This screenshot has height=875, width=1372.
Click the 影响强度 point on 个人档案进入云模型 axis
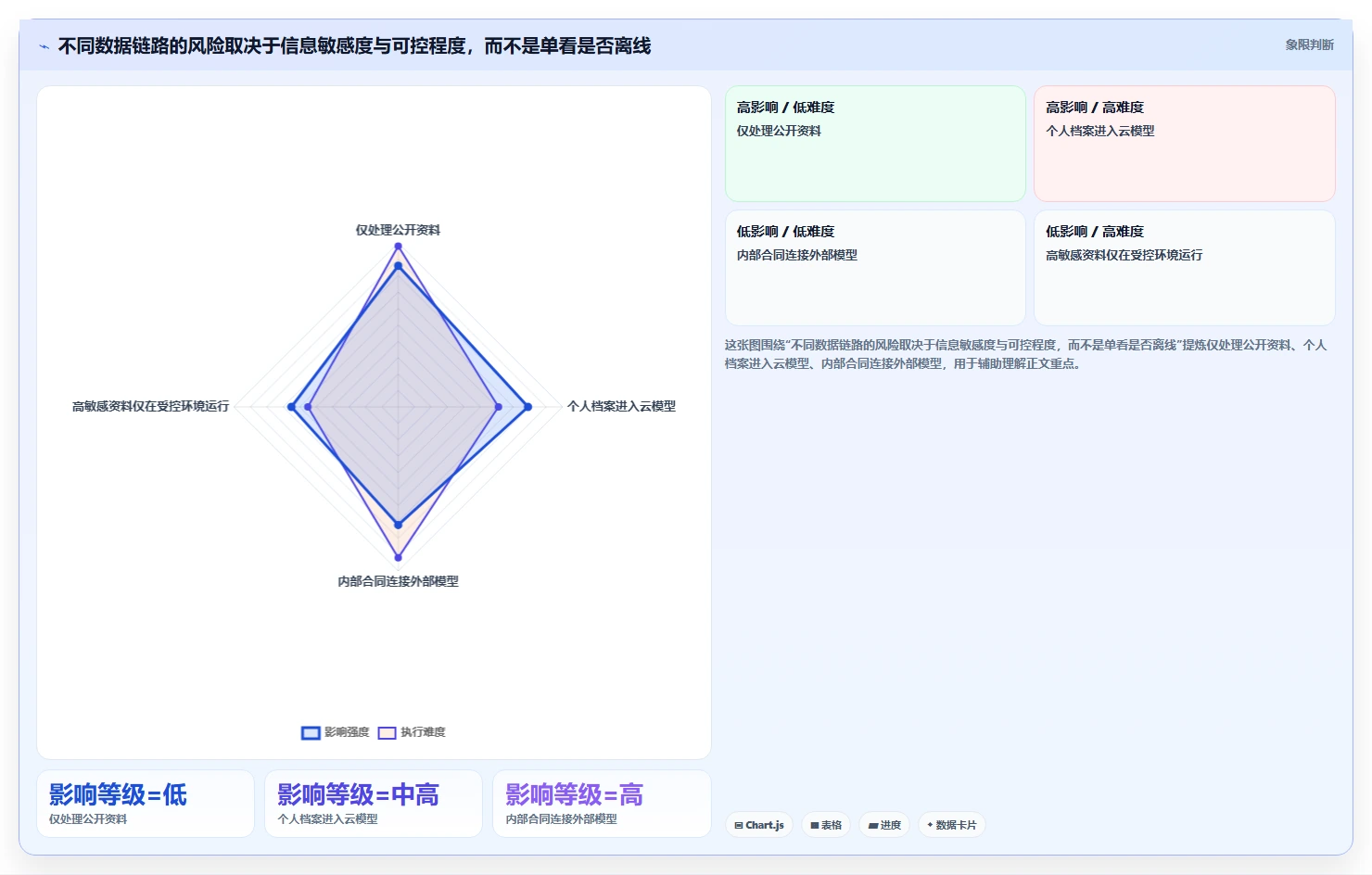[527, 407]
